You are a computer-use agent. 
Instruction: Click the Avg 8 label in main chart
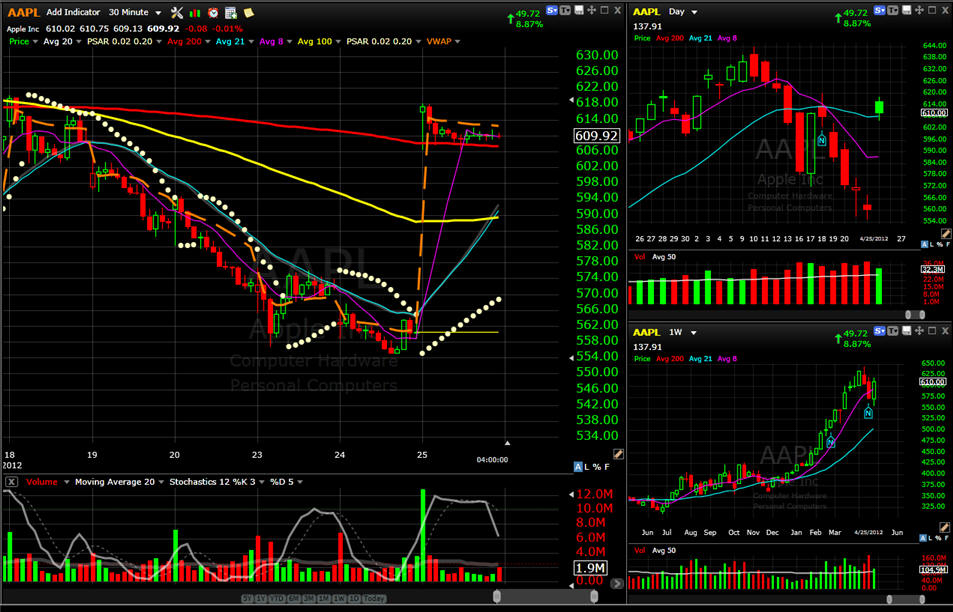(x=271, y=41)
